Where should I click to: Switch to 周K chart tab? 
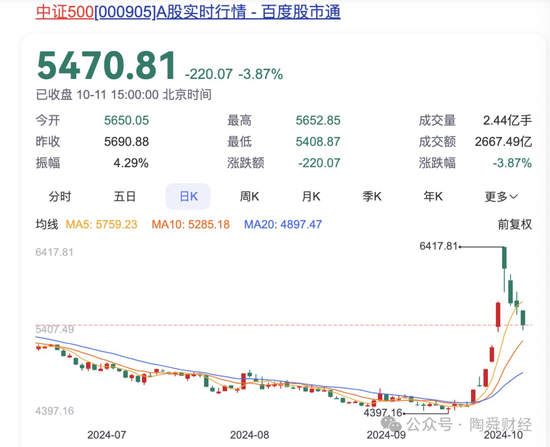pyautogui.click(x=249, y=196)
